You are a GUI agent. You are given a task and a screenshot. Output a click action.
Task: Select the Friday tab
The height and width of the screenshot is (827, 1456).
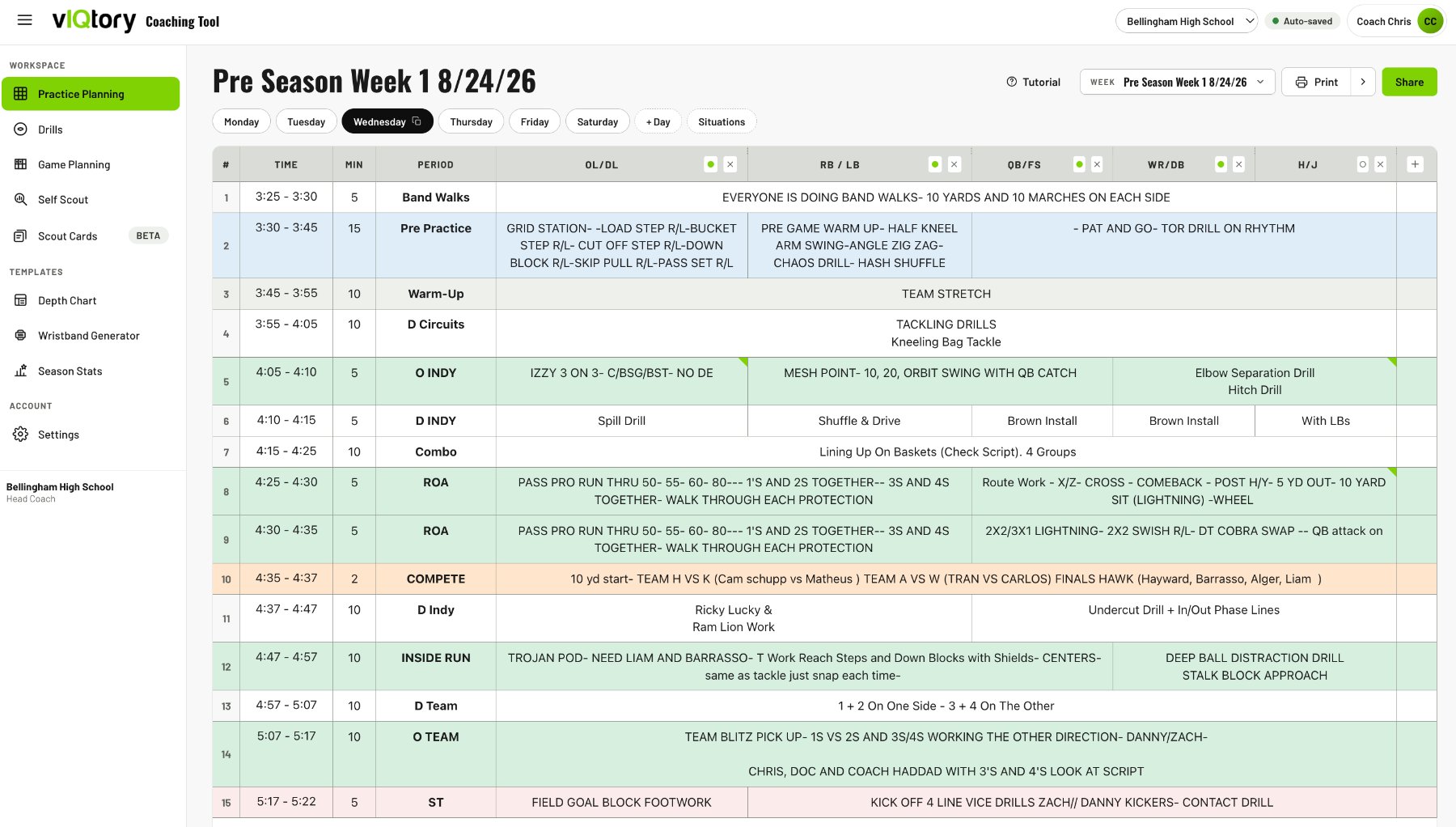coord(535,121)
